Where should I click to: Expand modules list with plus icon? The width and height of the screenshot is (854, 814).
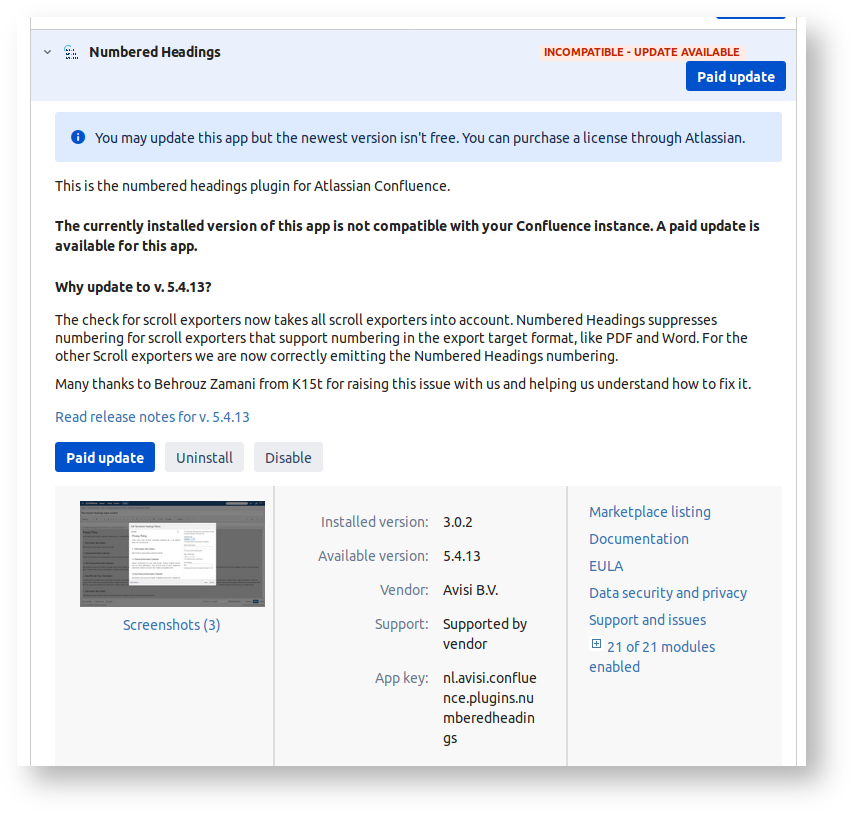(596, 645)
